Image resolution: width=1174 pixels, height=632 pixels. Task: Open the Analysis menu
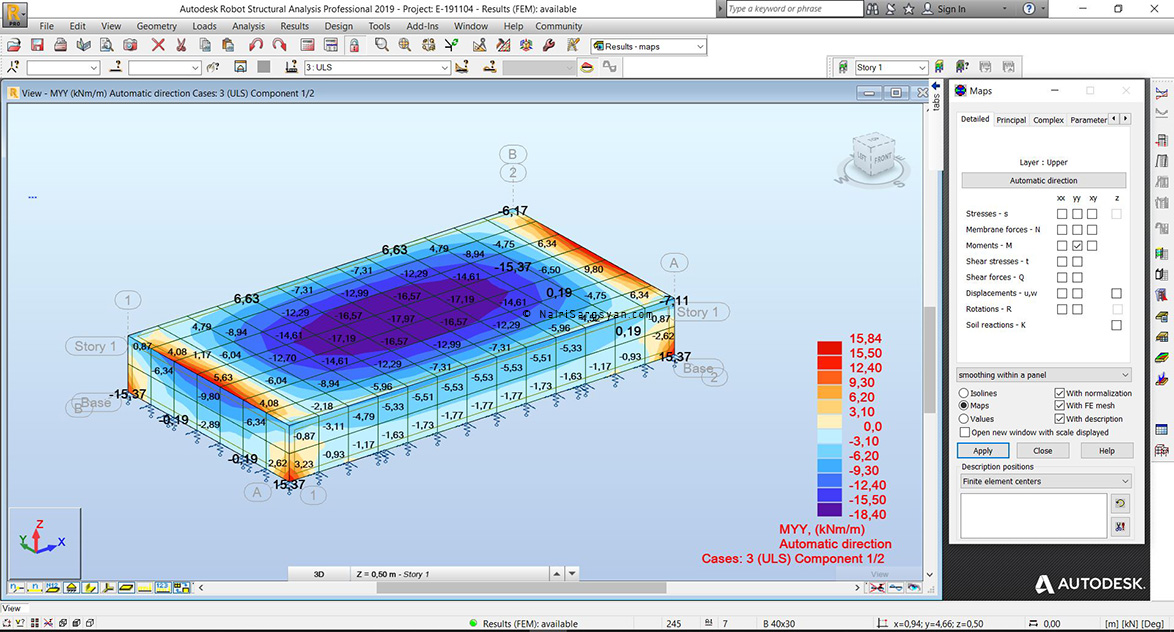coord(249,26)
